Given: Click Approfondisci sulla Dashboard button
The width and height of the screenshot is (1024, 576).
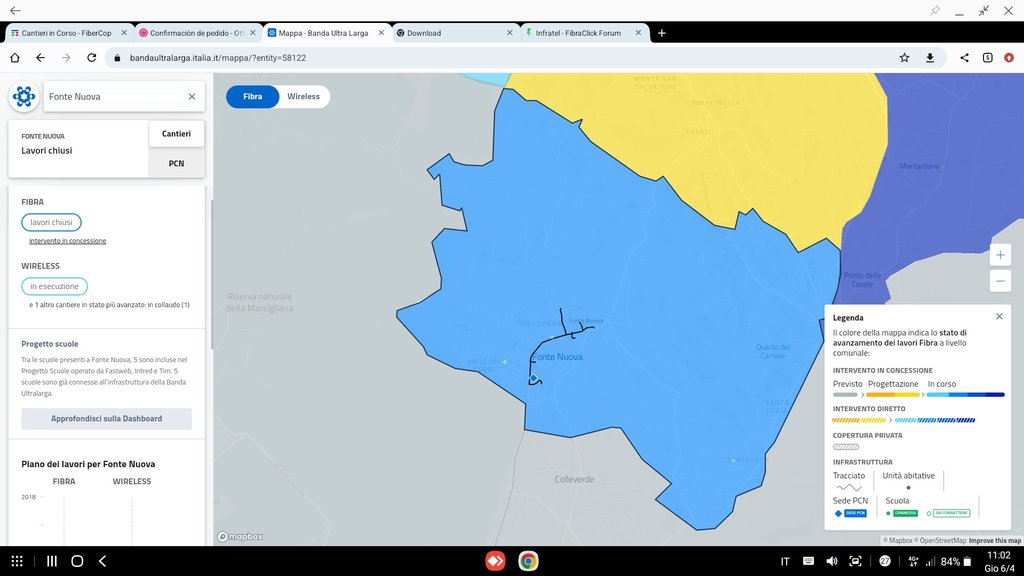Looking at the screenshot, I should click(x=107, y=419).
